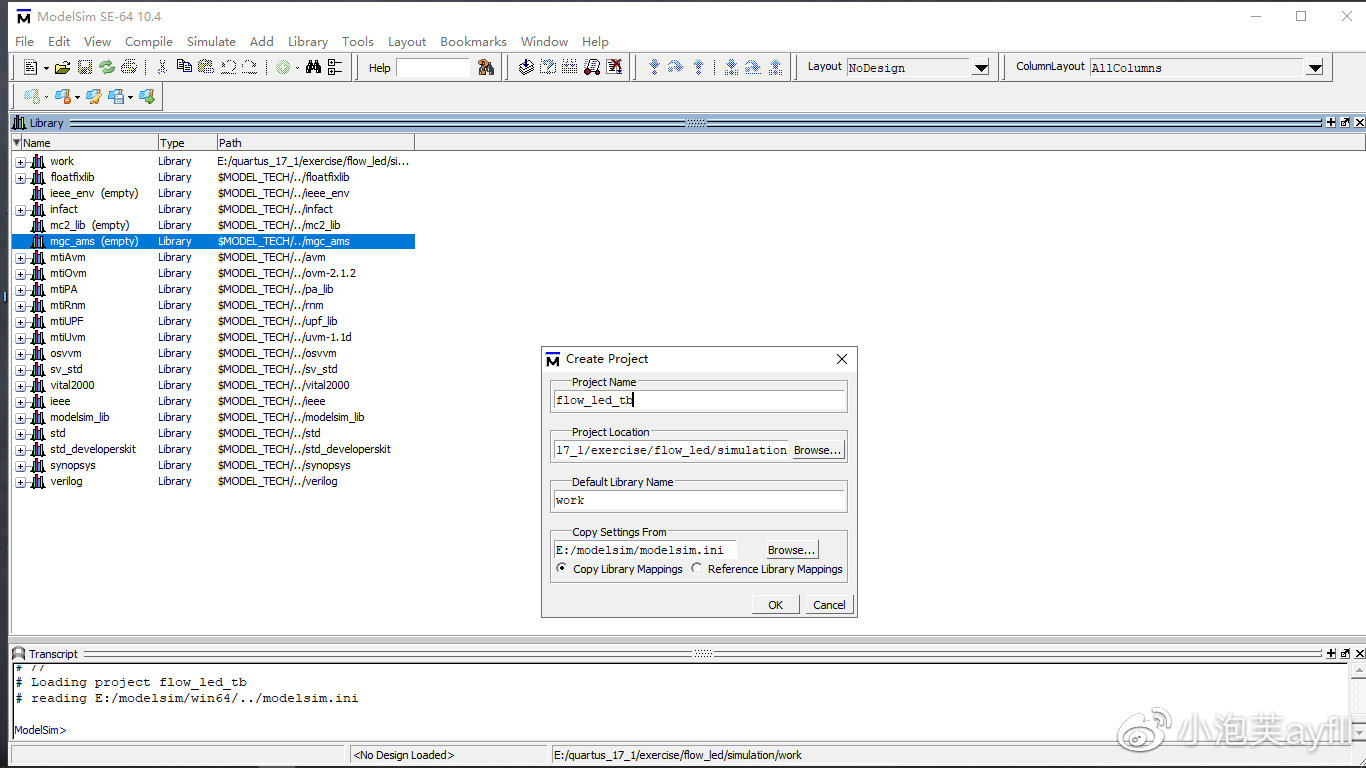Open the Tools menu
Viewport: 1366px width, 768px height.
coord(358,41)
